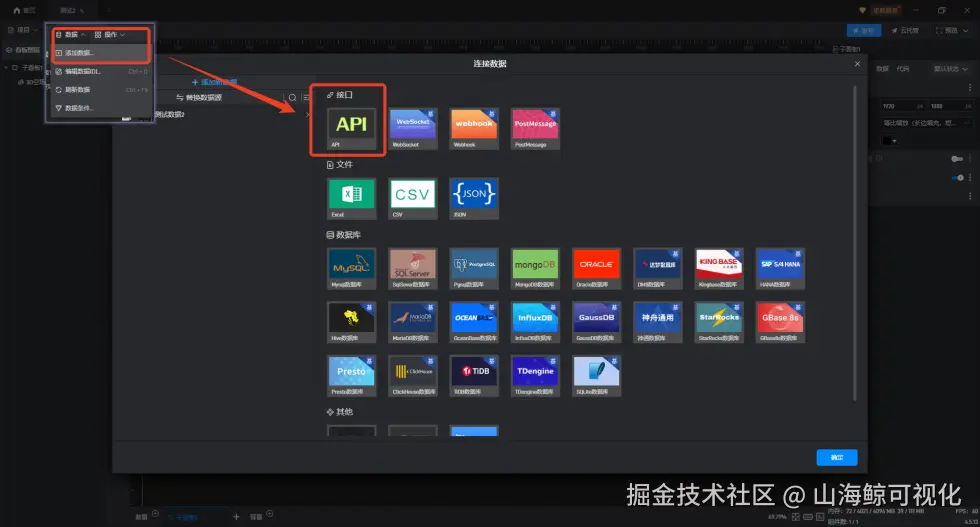Select the API data source tile
Viewport: 980px width, 527px height.
pos(352,129)
